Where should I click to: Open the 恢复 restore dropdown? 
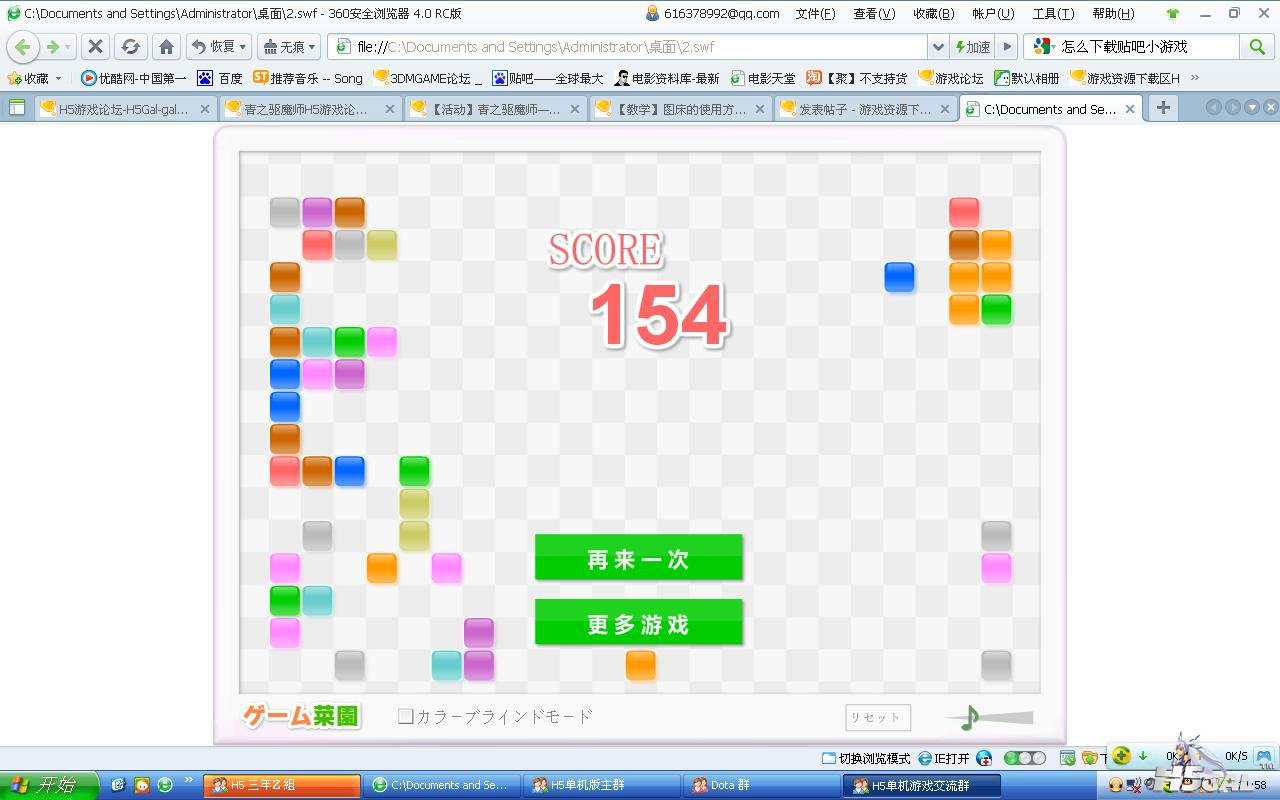[218, 47]
